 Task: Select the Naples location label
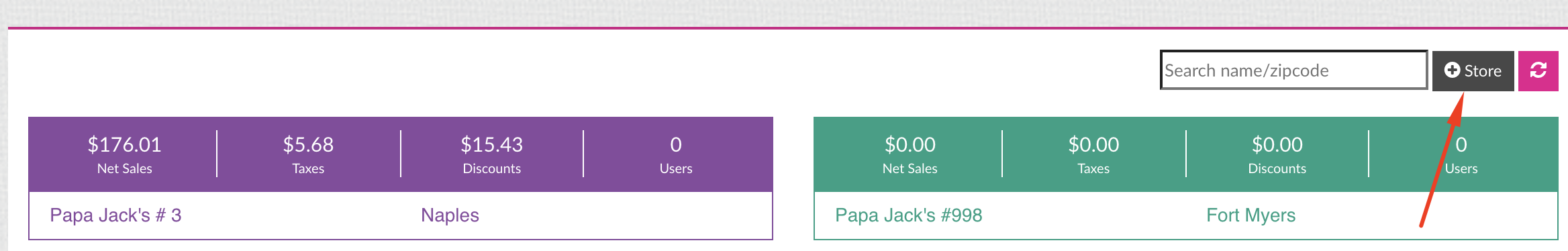tap(450, 215)
